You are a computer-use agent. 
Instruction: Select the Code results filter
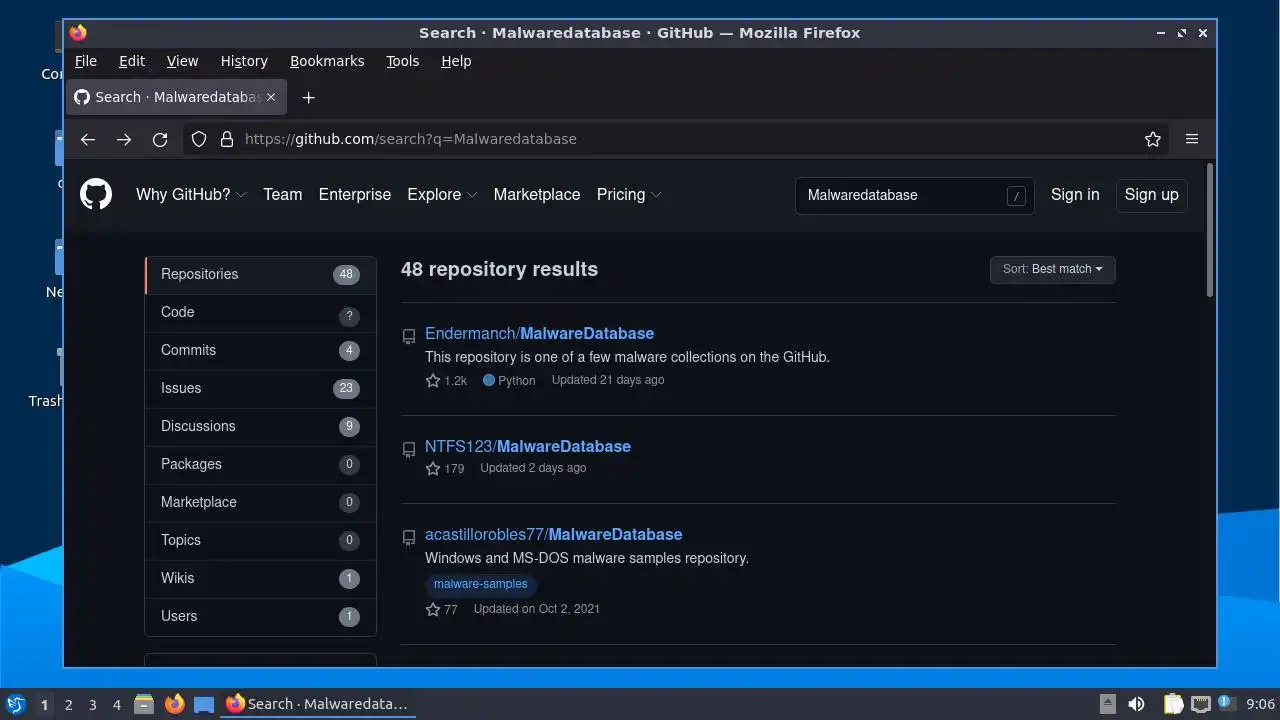pos(261,312)
